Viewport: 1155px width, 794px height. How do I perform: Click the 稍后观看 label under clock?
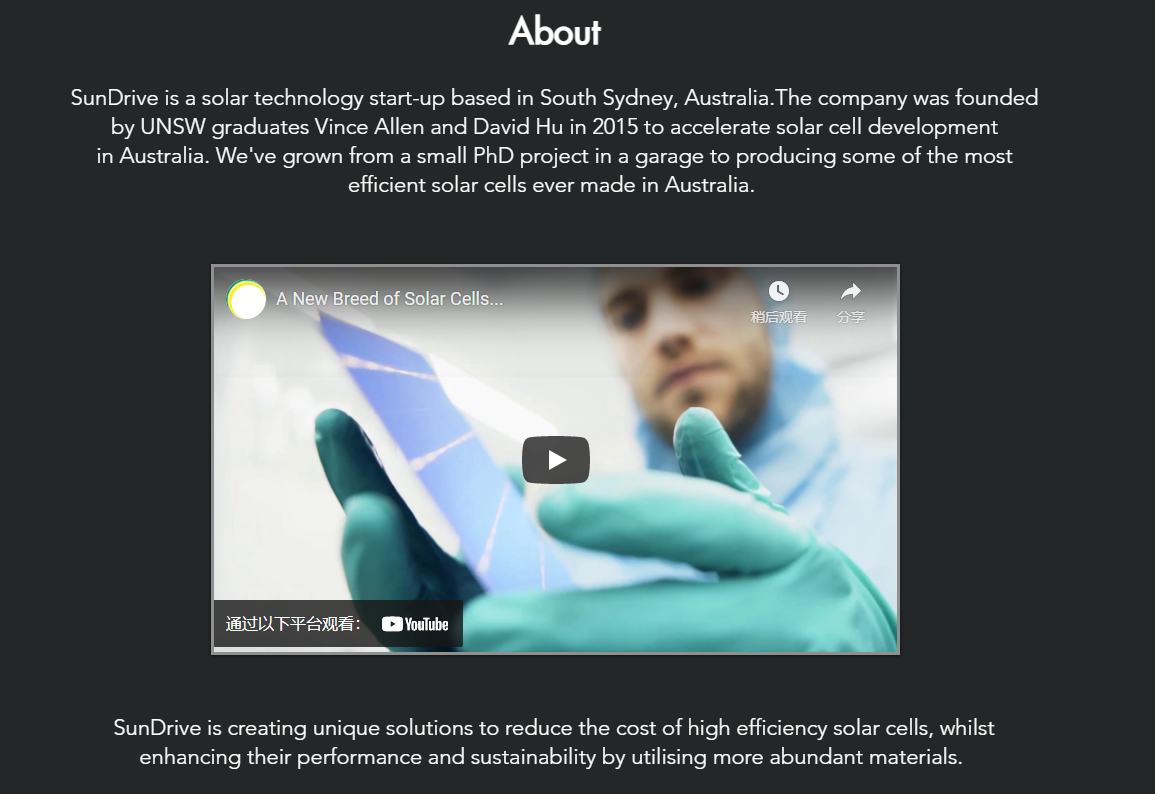point(779,317)
